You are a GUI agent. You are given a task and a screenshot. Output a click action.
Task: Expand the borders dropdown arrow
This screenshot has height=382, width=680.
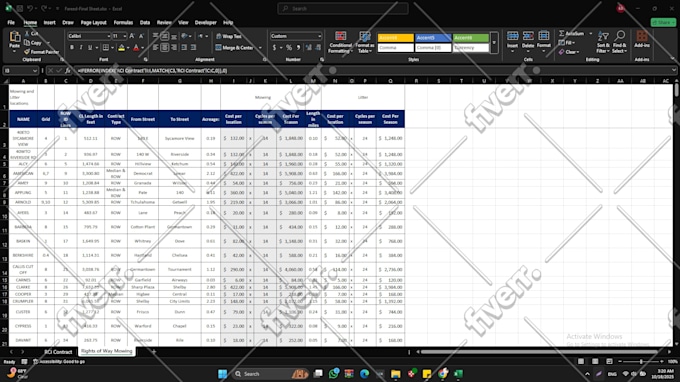tap(112, 48)
